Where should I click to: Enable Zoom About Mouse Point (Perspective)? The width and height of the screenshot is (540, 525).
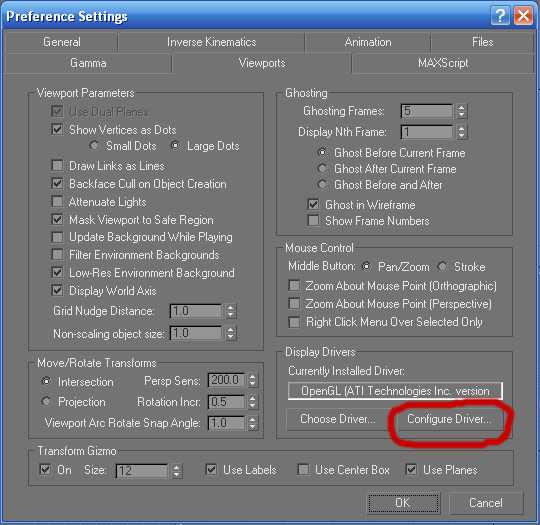294,303
